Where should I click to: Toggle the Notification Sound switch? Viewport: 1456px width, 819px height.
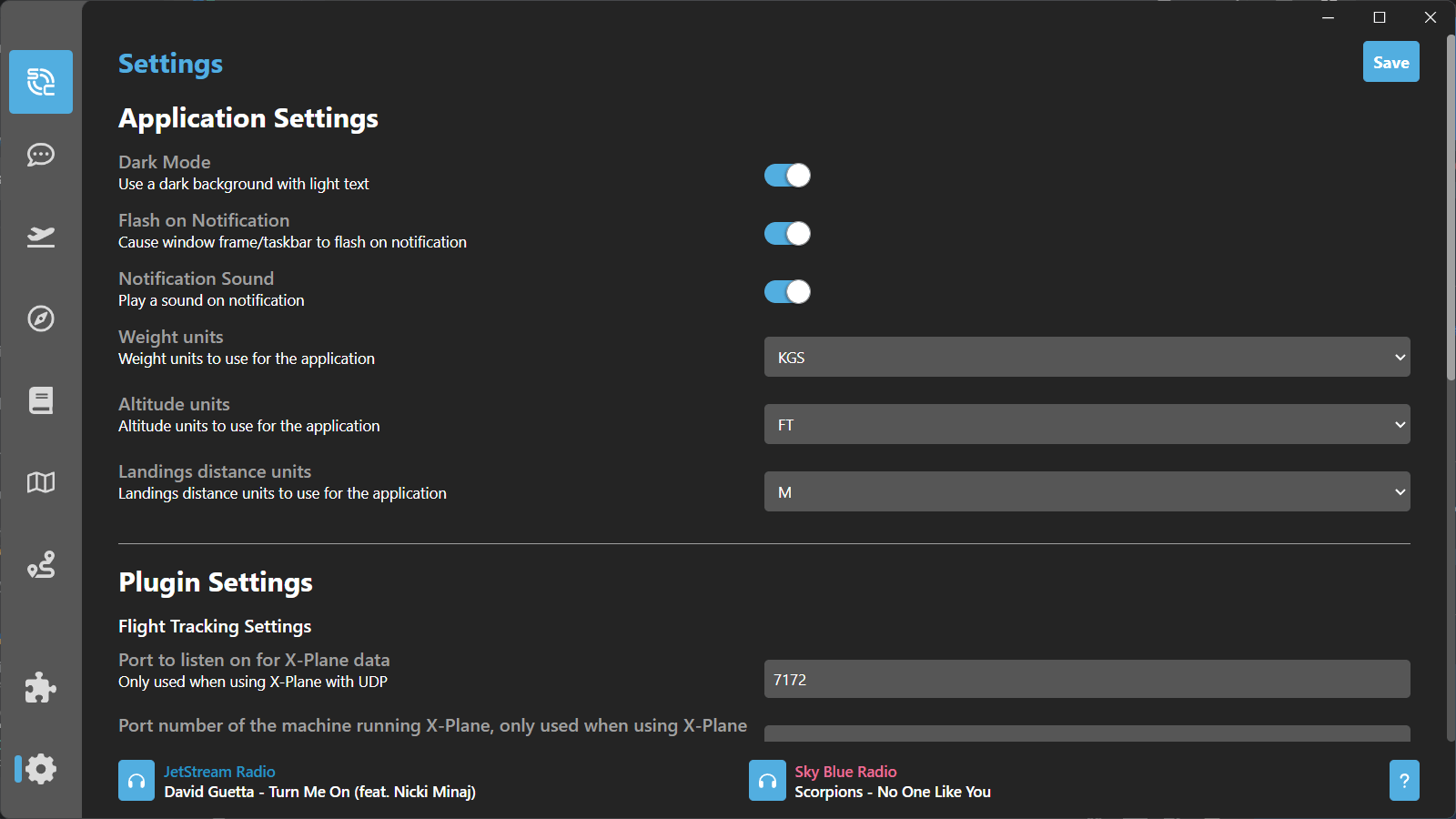tap(787, 292)
